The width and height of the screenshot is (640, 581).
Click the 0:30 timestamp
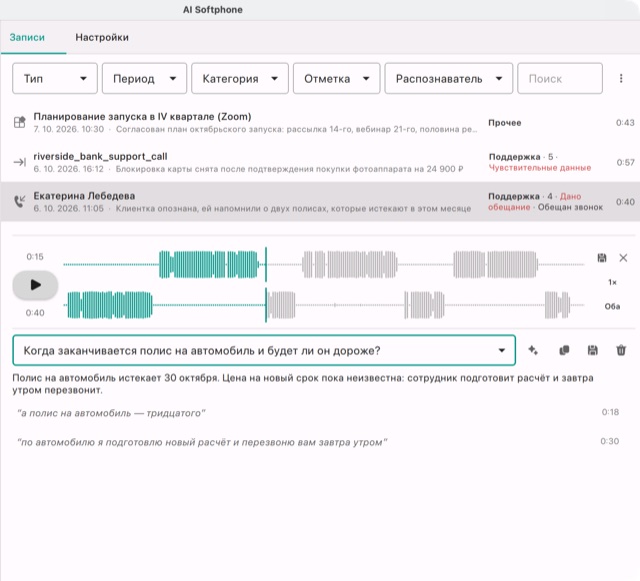coord(610,441)
